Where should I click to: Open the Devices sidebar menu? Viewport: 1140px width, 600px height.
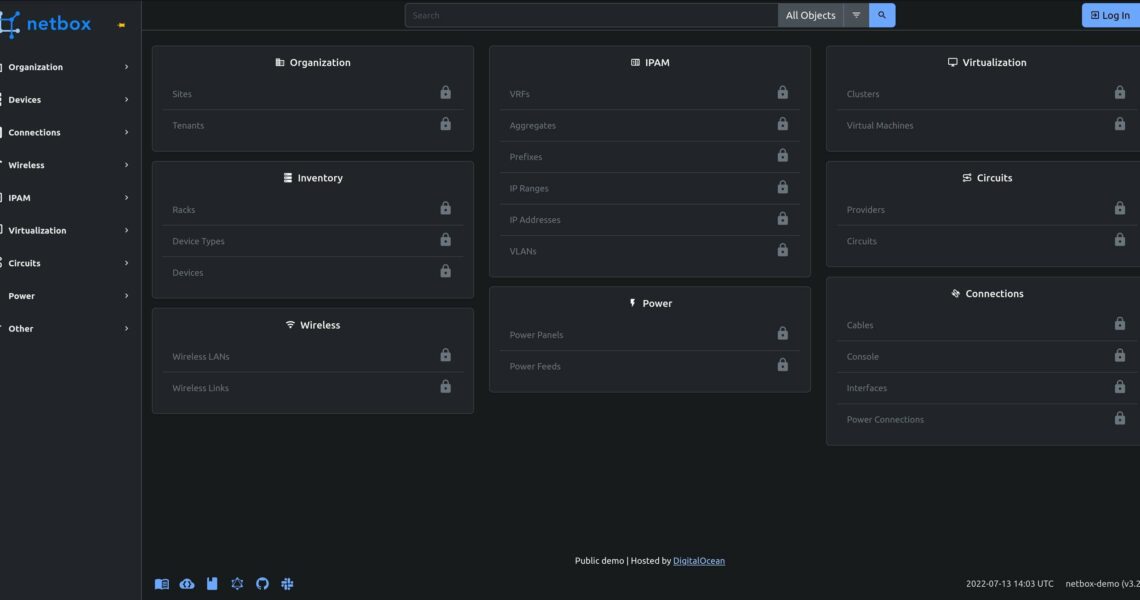click(66, 100)
